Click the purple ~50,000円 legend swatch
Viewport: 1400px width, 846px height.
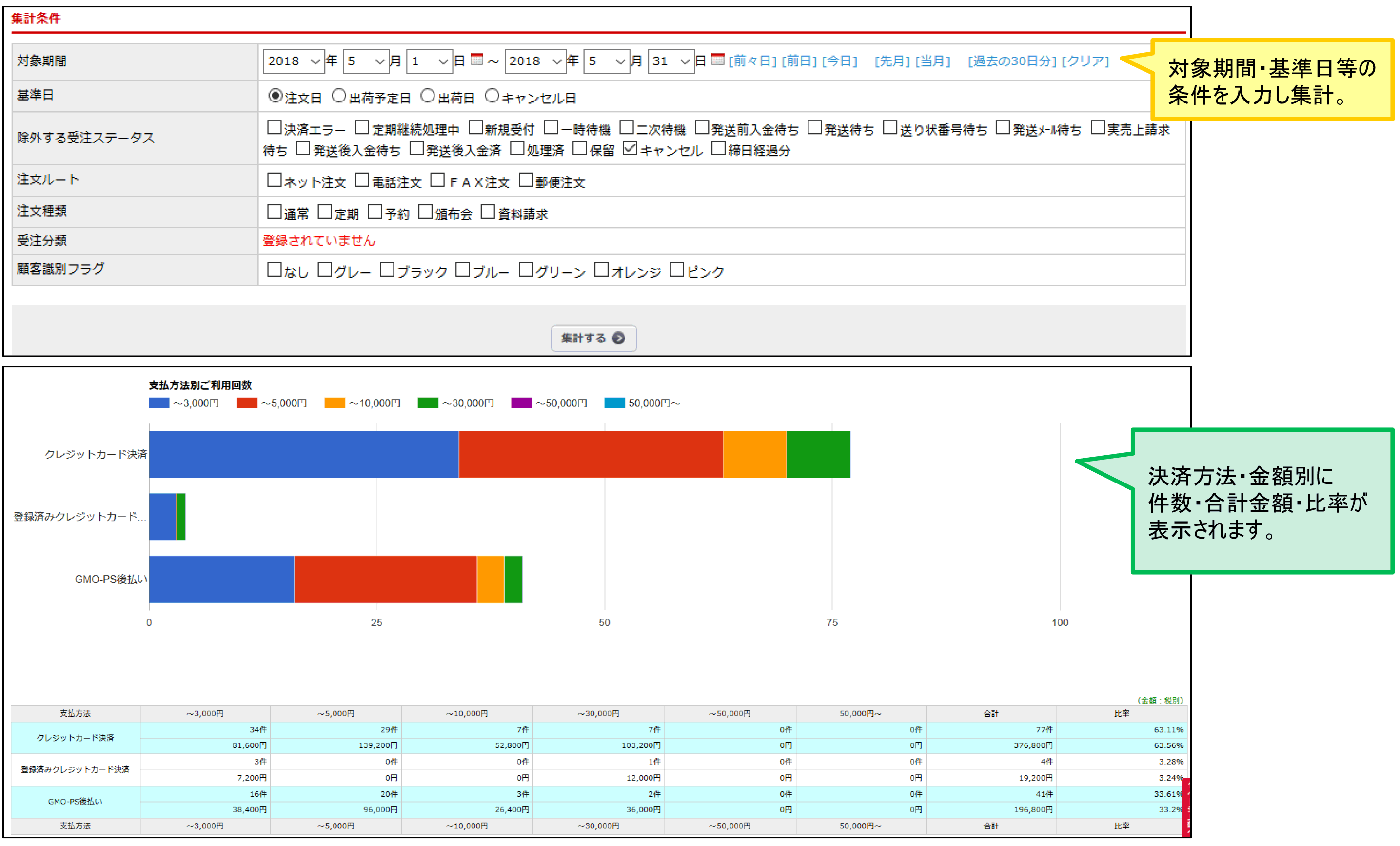(x=521, y=403)
